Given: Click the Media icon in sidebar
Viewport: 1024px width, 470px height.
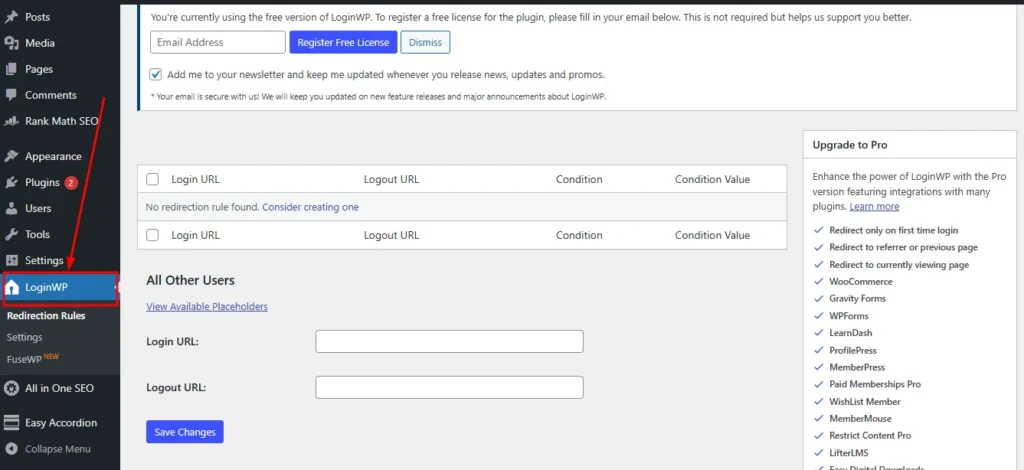Looking at the screenshot, I should (x=11, y=43).
